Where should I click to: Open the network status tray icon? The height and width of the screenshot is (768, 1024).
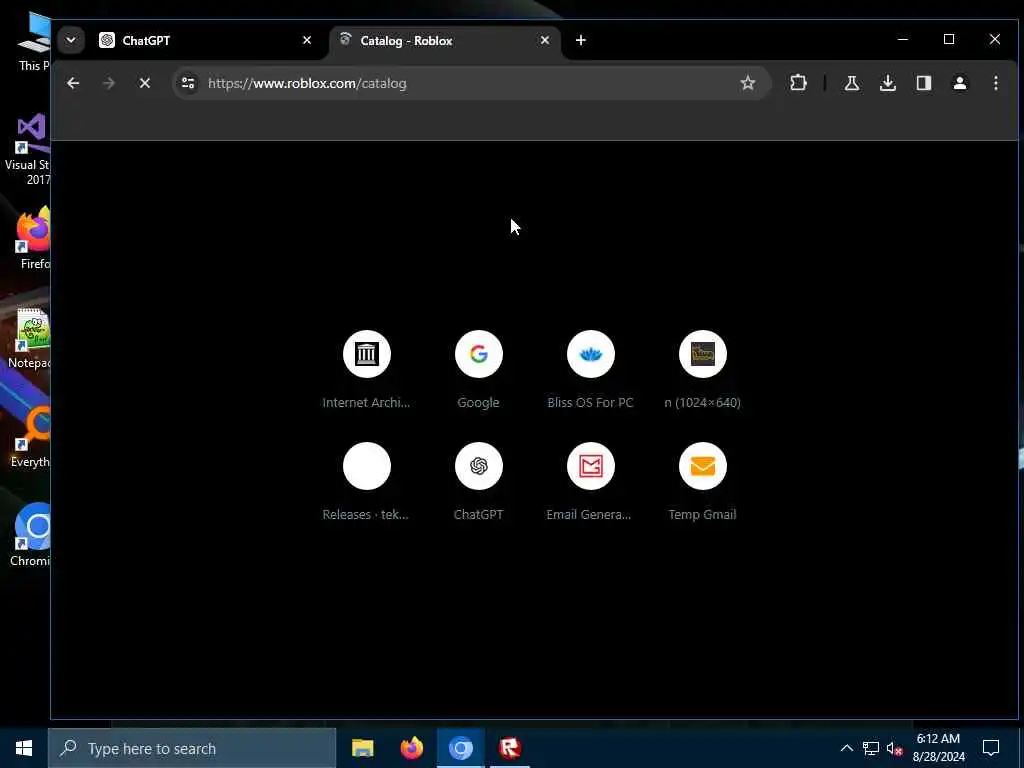coord(871,748)
